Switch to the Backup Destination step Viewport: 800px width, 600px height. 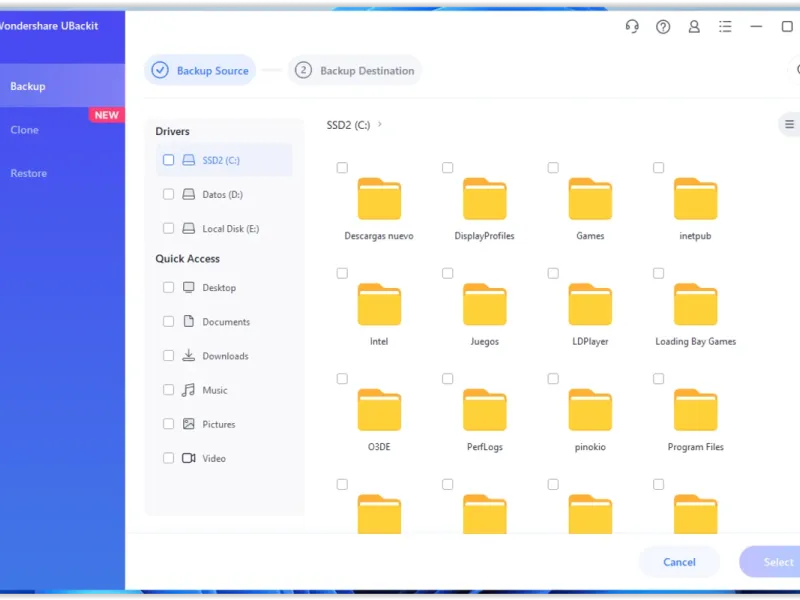click(355, 70)
